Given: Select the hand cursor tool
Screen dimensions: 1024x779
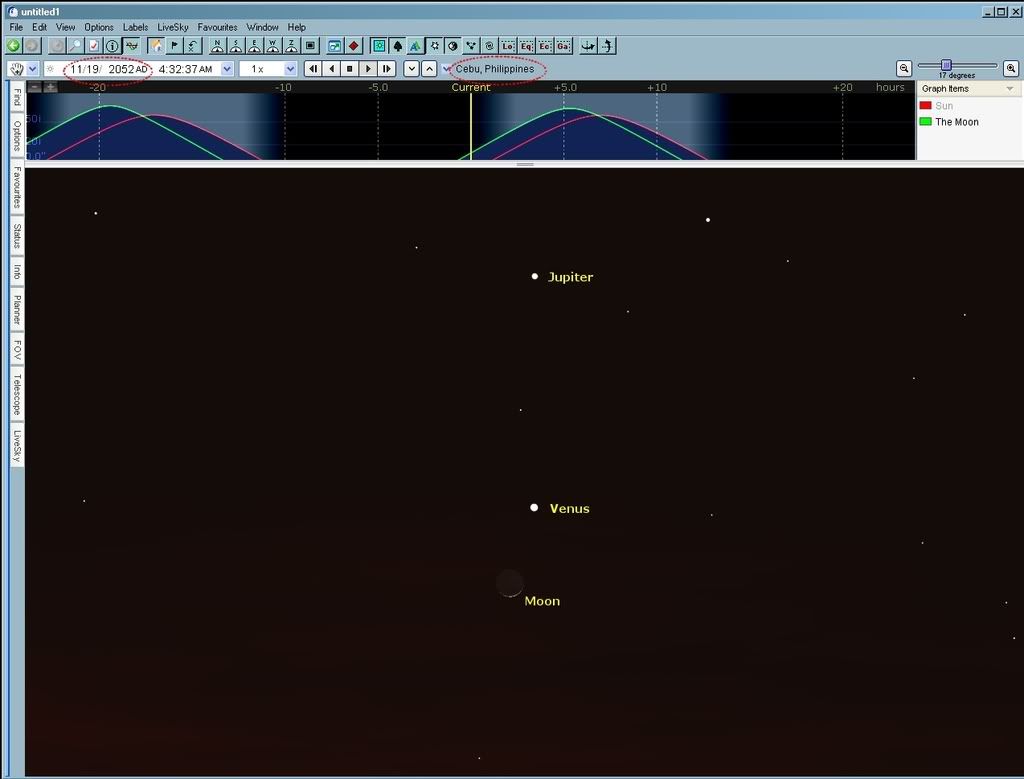Looking at the screenshot, I should click(x=16, y=69).
